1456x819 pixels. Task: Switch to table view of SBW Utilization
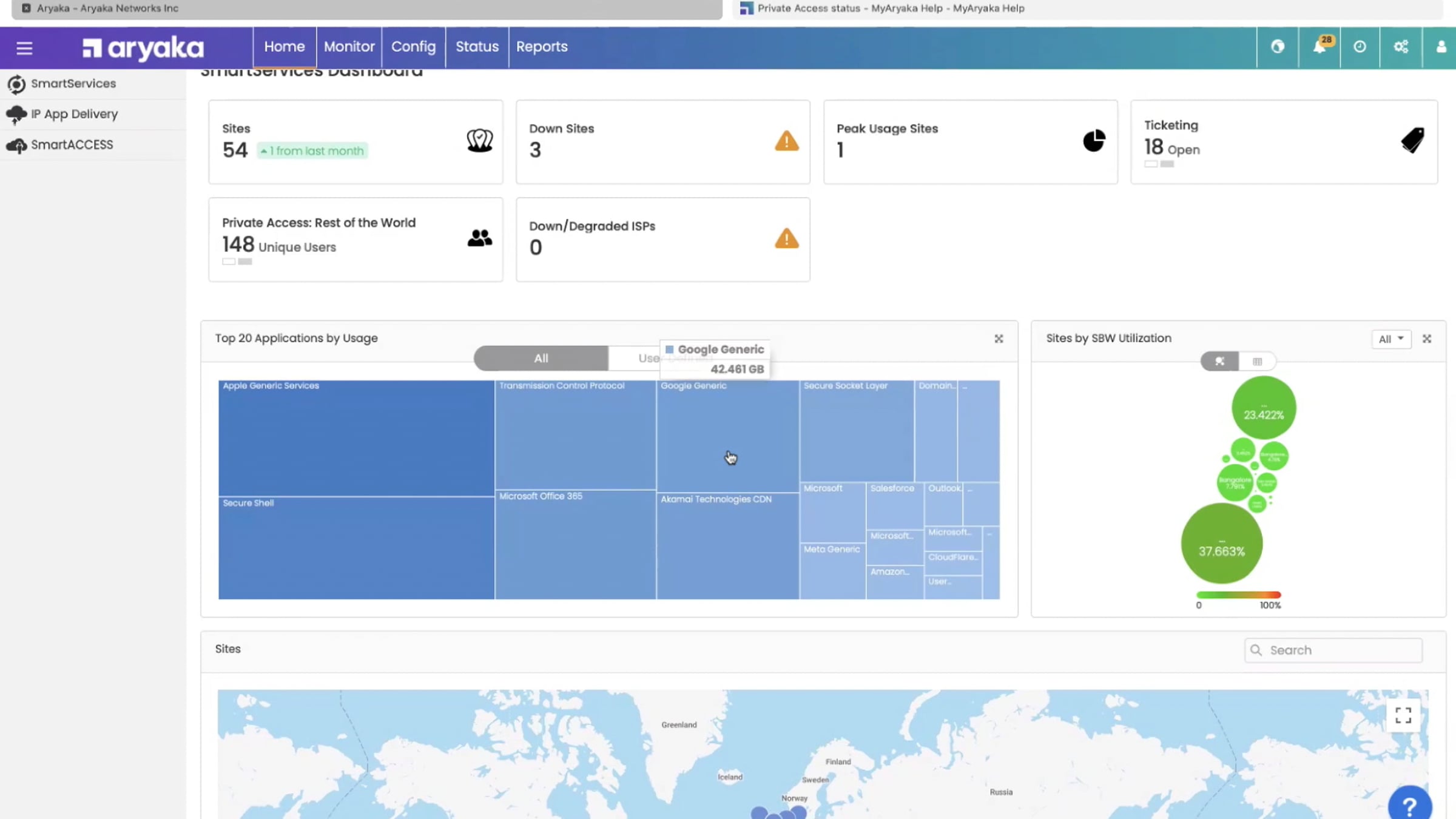pos(1257,362)
